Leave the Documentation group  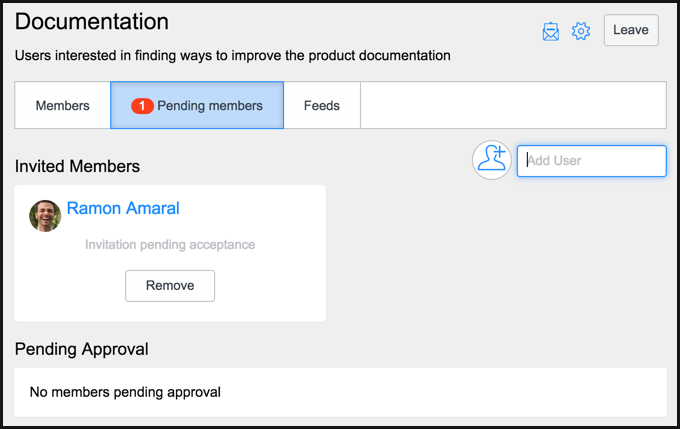(631, 30)
